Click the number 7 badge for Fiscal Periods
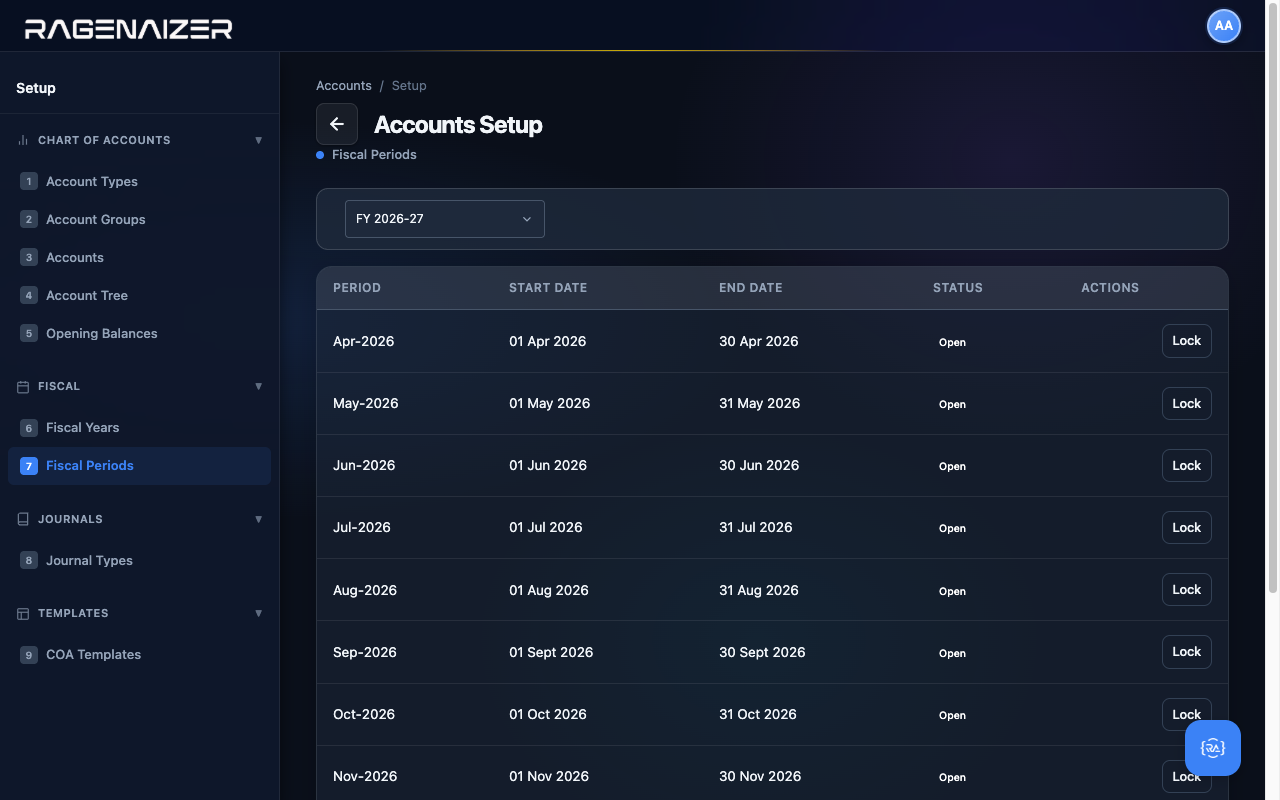Viewport: 1280px width, 800px height. click(29, 465)
